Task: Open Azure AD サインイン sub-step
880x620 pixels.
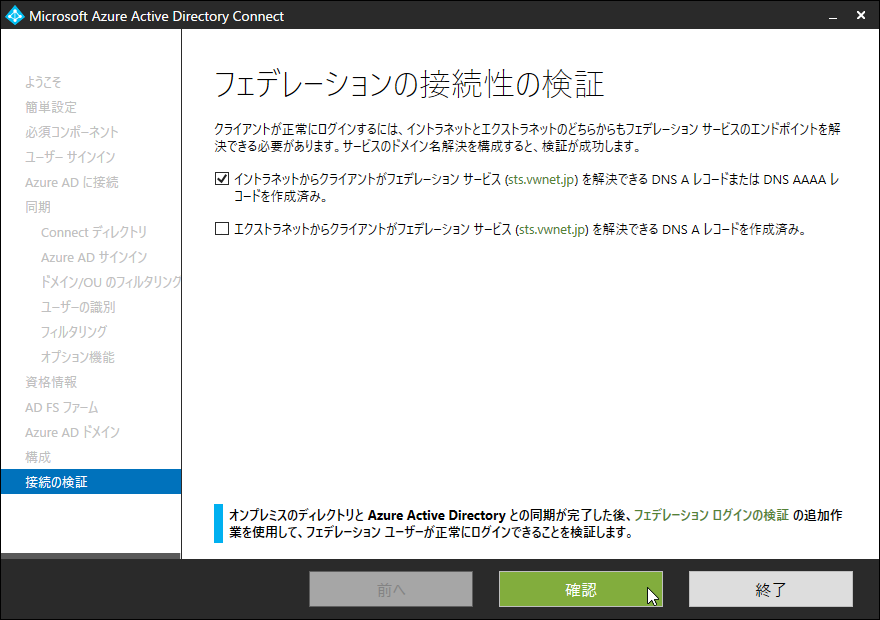Action: click(94, 257)
